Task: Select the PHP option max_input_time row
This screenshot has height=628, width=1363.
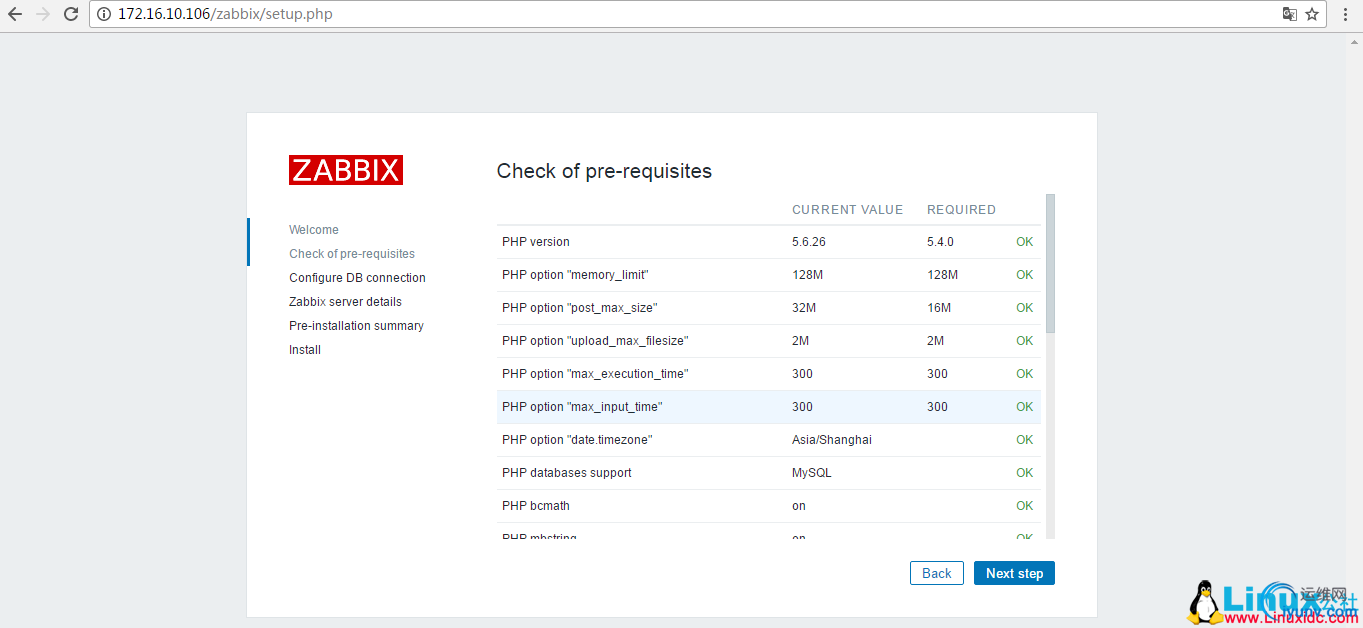Action: (x=767, y=407)
